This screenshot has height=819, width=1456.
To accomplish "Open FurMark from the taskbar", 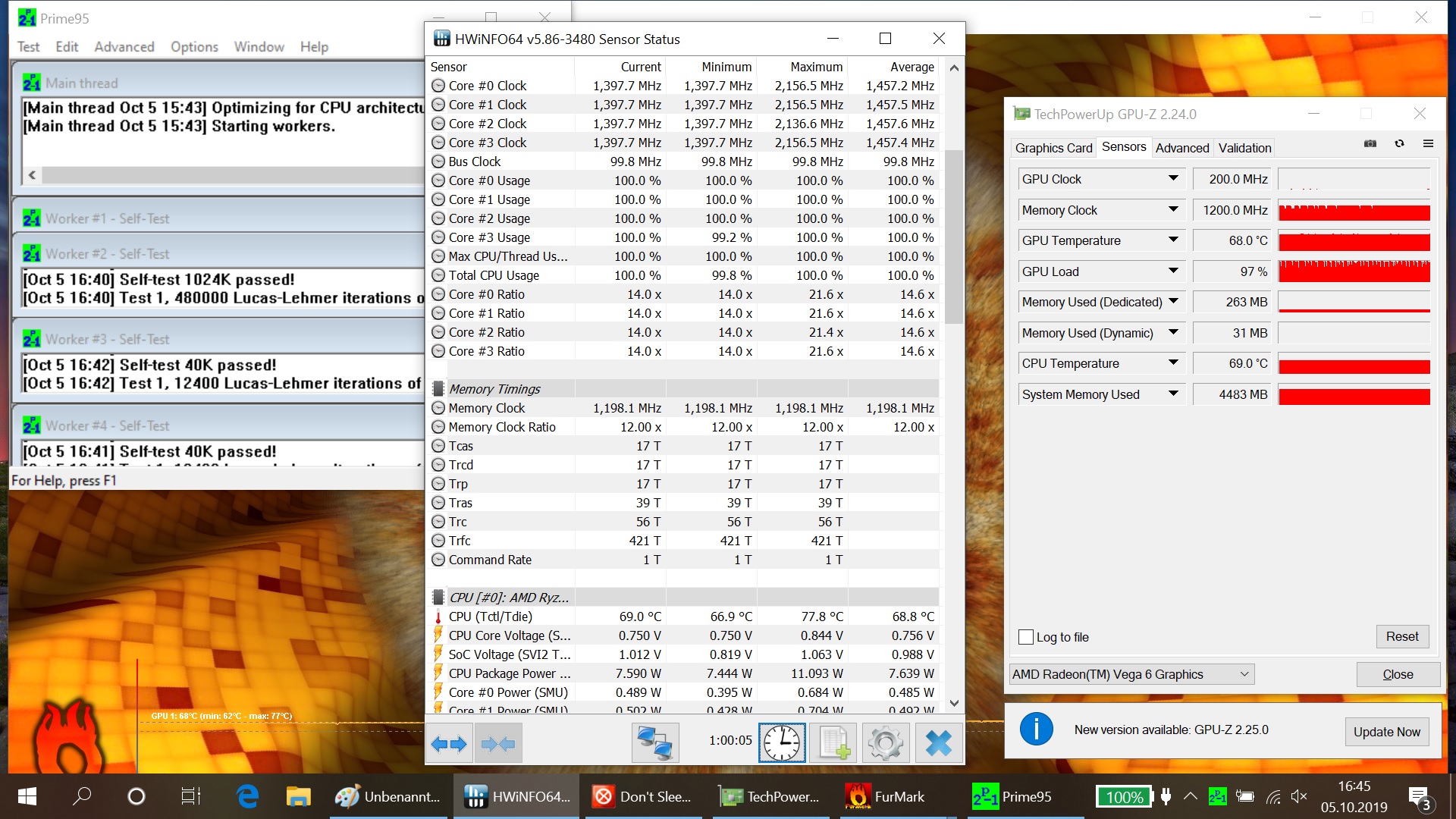I will click(885, 796).
